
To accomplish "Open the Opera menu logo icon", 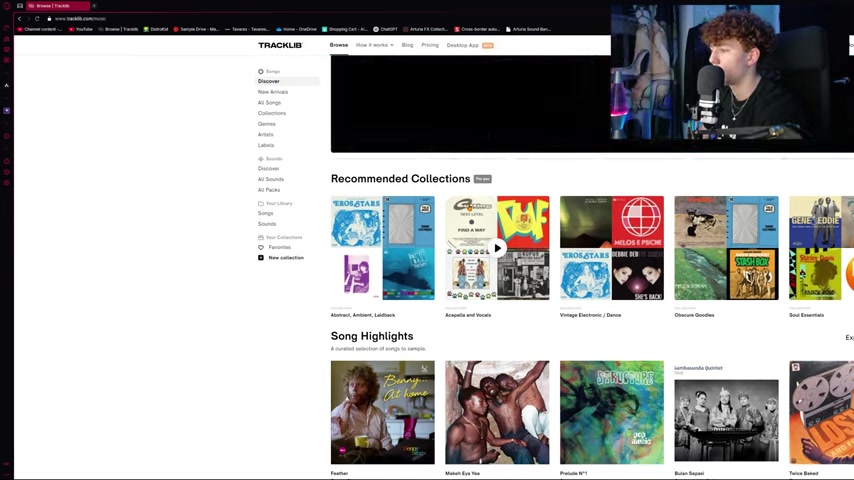I will click(7, 6).
